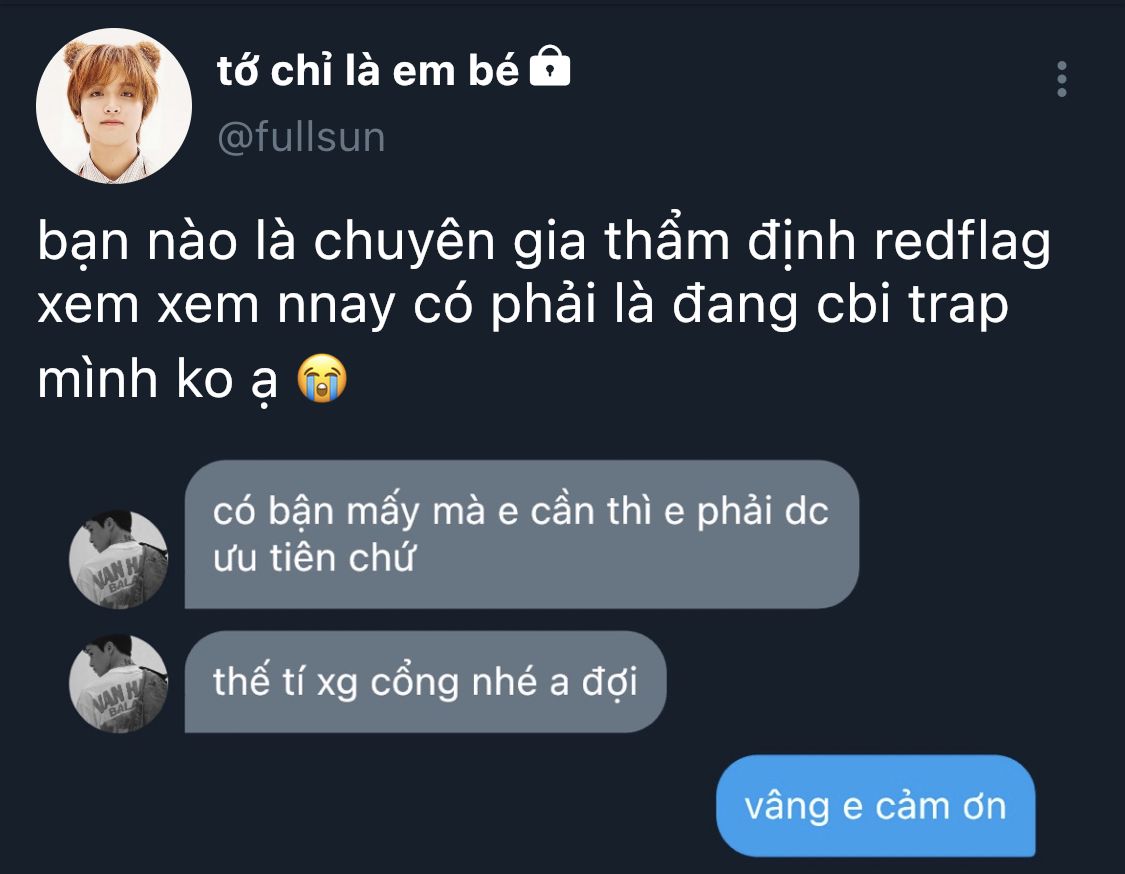The width and height of the screenshot is (1125, 874).
Task: Open sender avatar beside 'thế tí xg cổng' message
Action: tap(118, 683)
